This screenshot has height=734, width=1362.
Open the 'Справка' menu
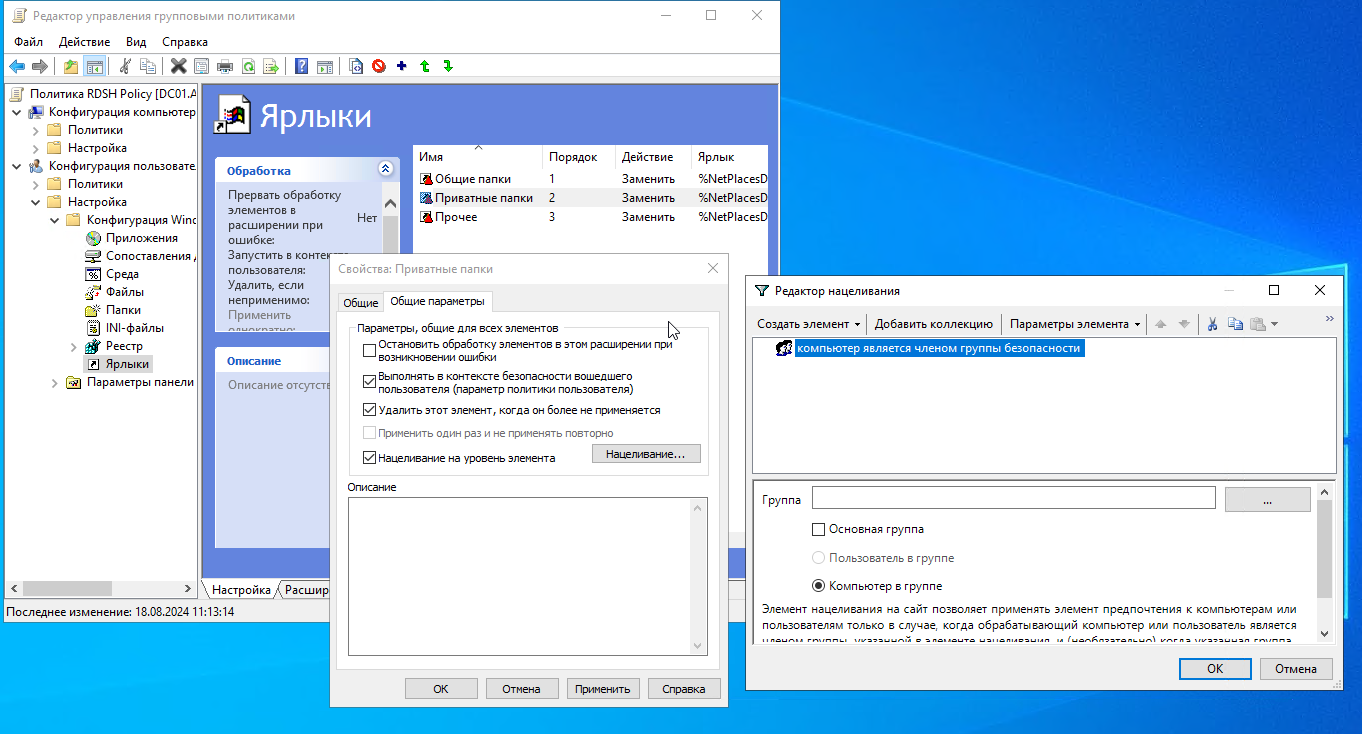(x=185, y=42)
